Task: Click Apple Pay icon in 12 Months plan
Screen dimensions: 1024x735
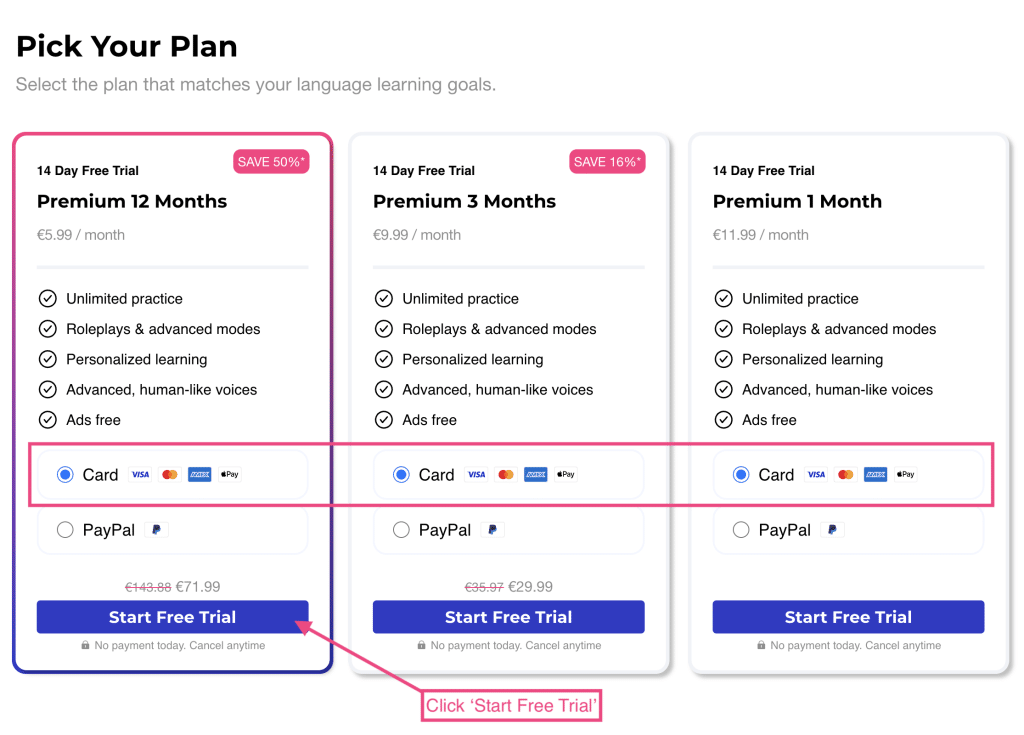Action: [230, 475]
